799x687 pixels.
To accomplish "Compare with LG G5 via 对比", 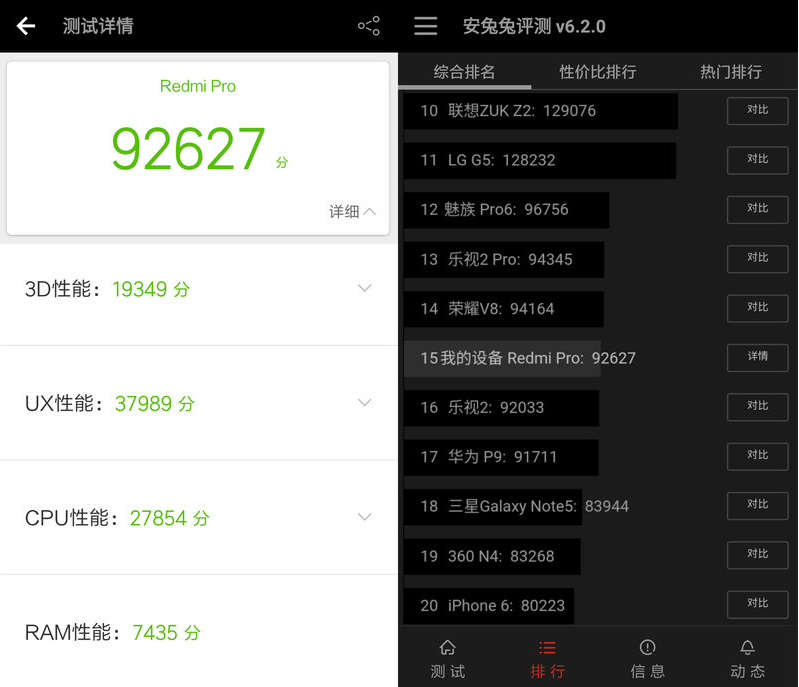I will [x=758, y=160].
